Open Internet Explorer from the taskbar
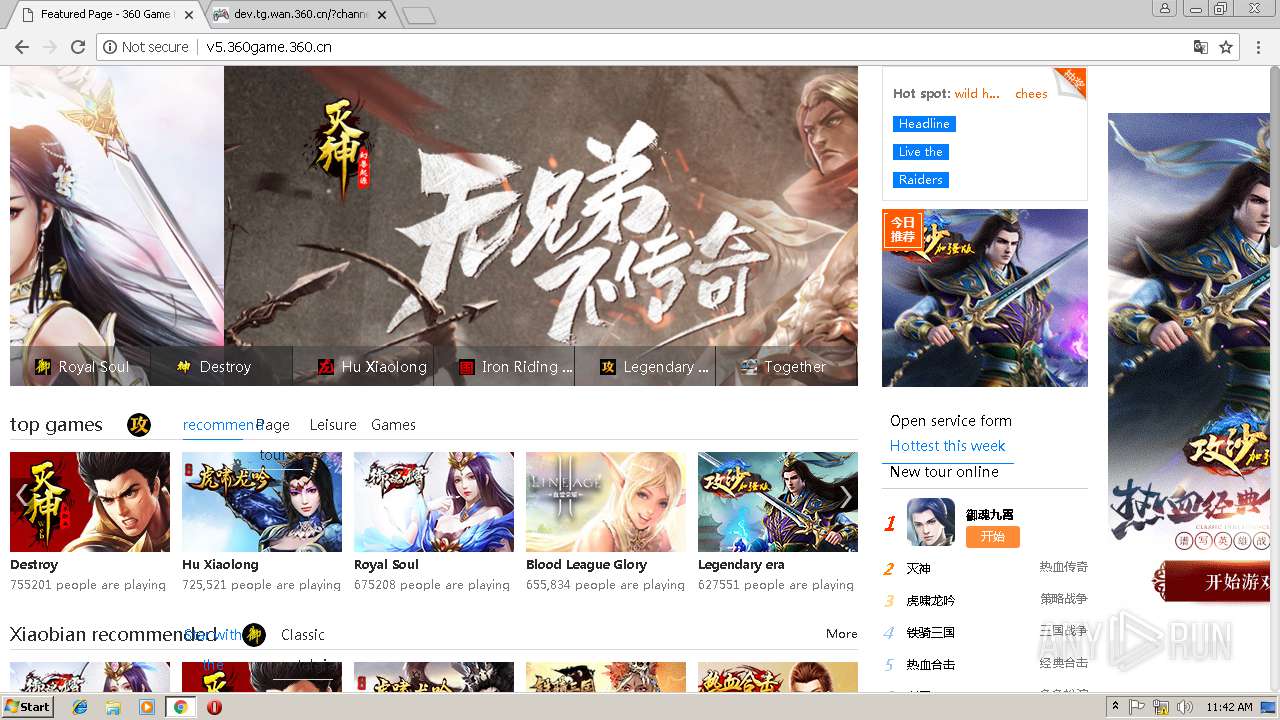The width and height of the screenshot is (1280, 720). tap(80, 707)
